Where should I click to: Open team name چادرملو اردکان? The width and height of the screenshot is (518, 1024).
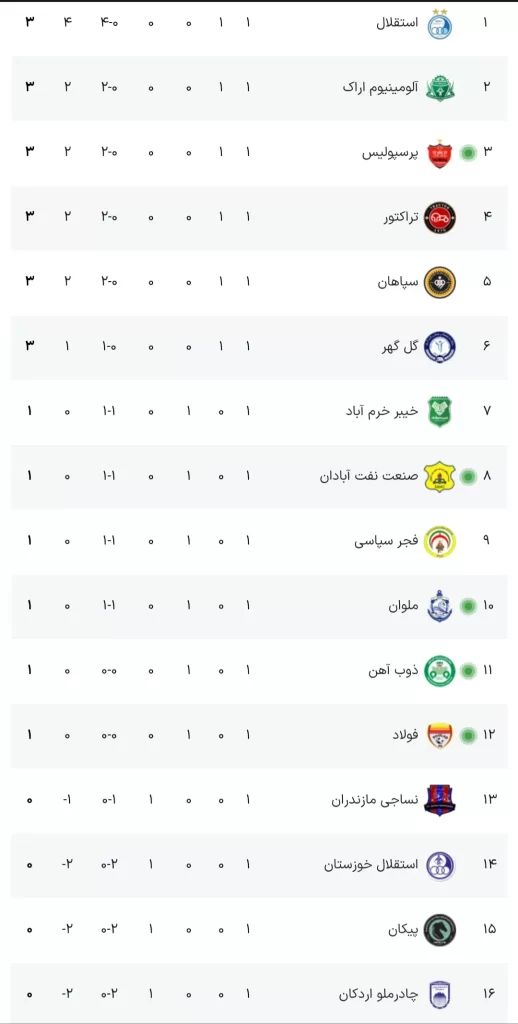(378, 995)
